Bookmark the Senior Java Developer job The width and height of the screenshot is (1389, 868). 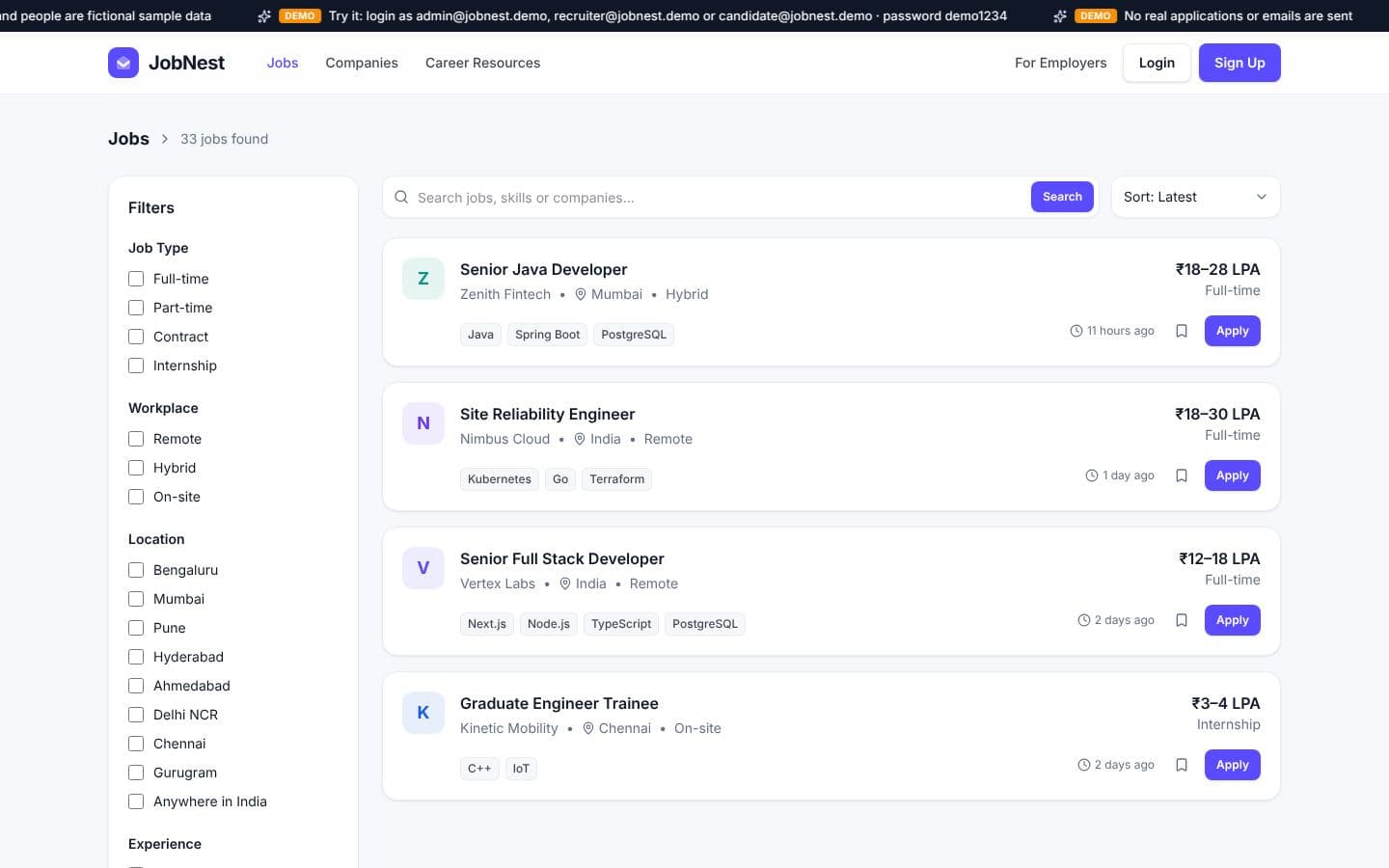point(1182,331)
